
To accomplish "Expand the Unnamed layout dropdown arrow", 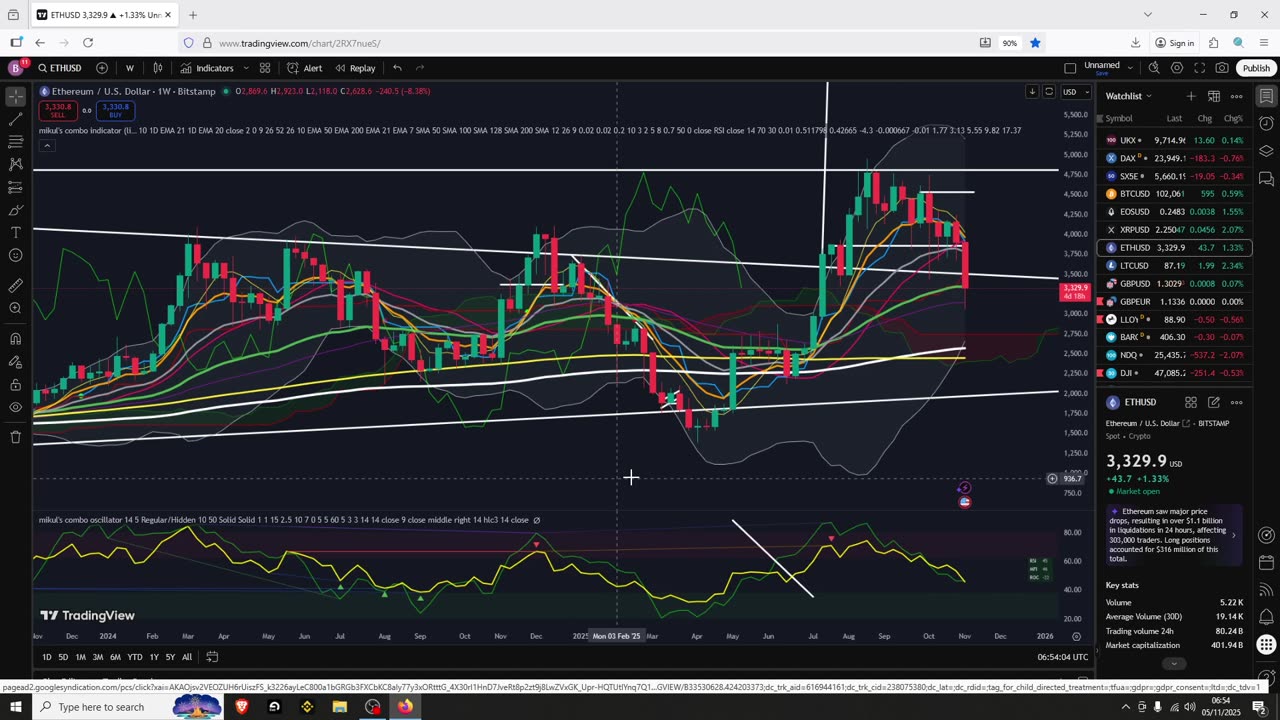I will (1130, 68).
